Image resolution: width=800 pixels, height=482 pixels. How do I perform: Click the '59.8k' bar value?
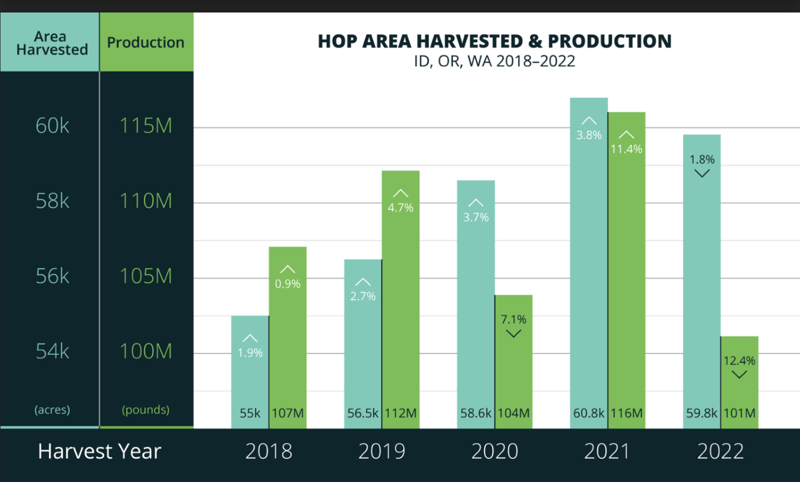[x=702, y=413]
